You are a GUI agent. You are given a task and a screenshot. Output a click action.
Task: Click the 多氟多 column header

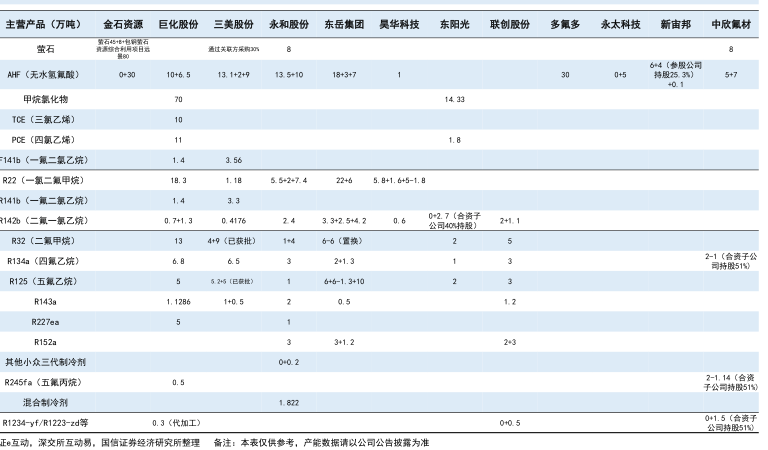(x=565, y=22)
